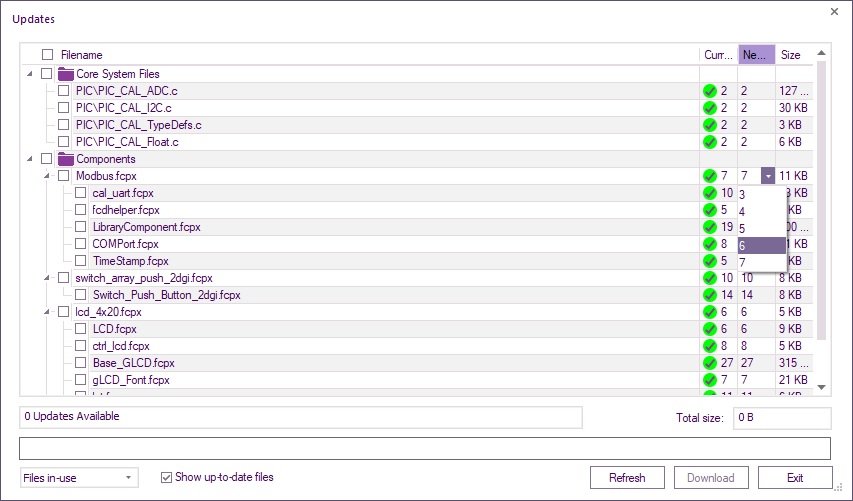Tick the checkbox for cal_uart.fcpx

point(81,193)
